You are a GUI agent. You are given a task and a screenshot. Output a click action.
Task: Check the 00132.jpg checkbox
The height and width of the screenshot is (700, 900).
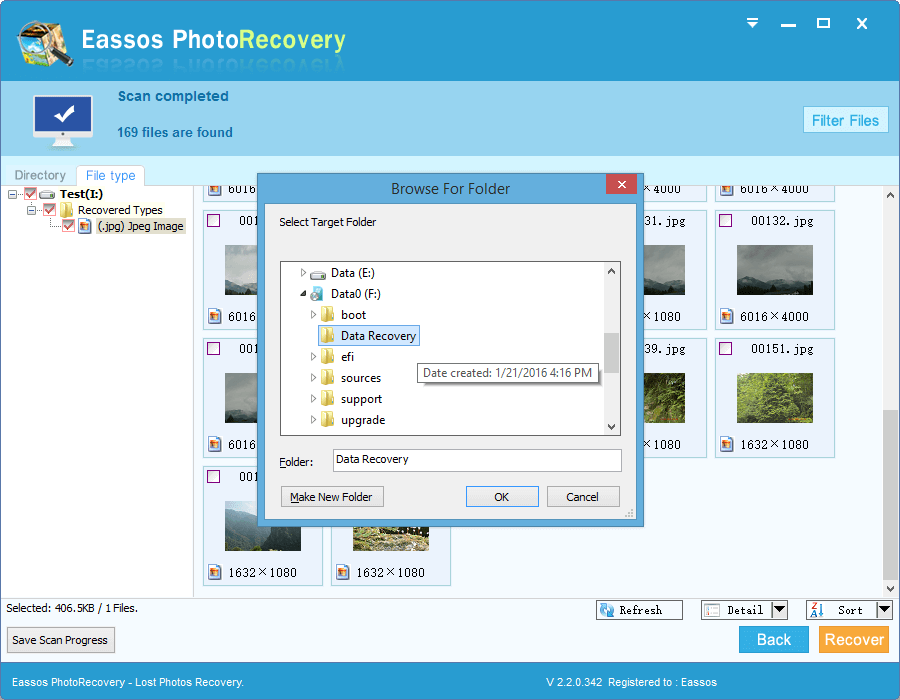coord(726,220)
